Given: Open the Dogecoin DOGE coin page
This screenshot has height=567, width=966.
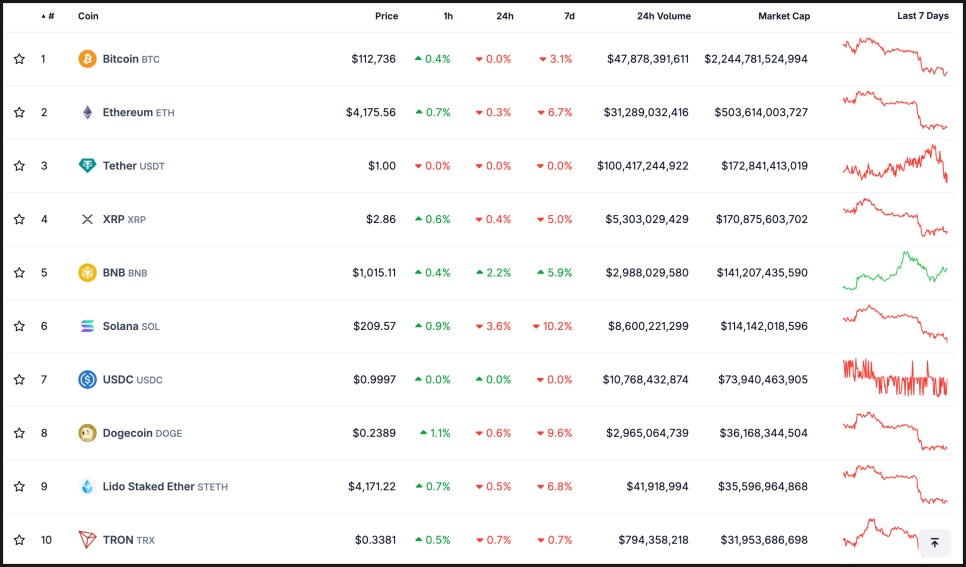Looking at the screenshot, I should pyautogui.click(x=142, y=433).
